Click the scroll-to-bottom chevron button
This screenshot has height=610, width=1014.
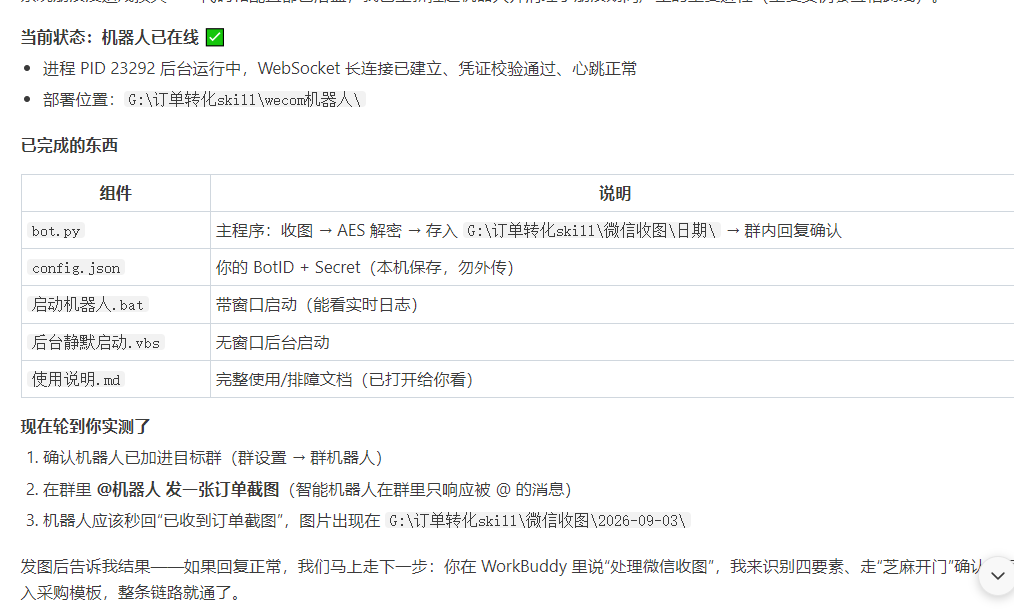point(997,575)
